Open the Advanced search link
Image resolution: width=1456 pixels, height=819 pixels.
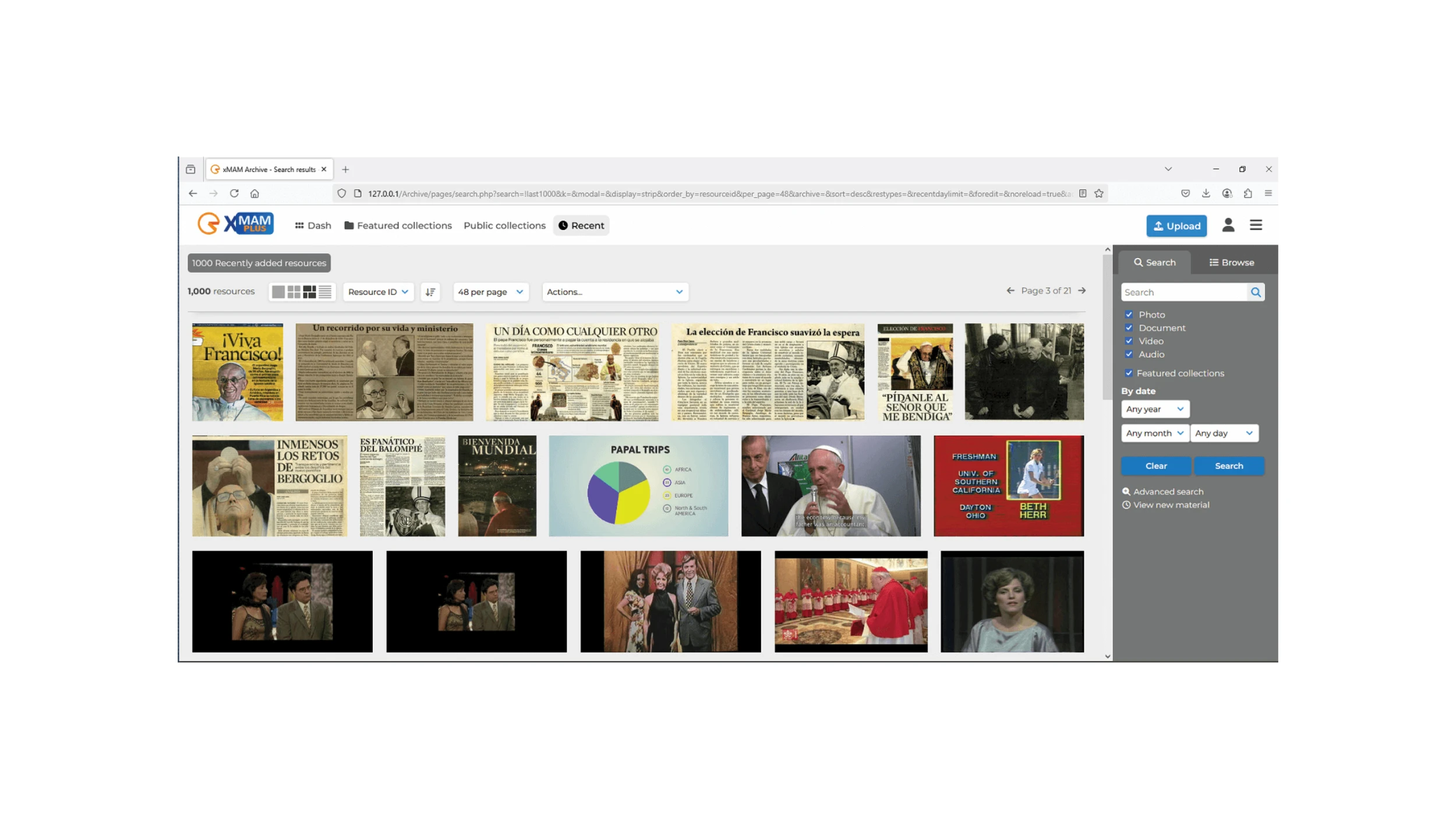pyautogui.click(x=1167, y=492)
